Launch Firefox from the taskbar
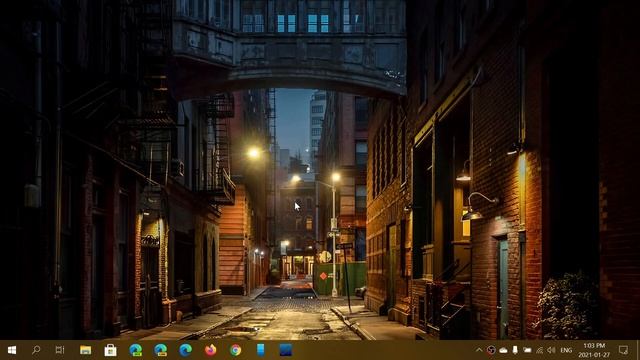This screenshot has height=360, width=640. tap(211, 350)
